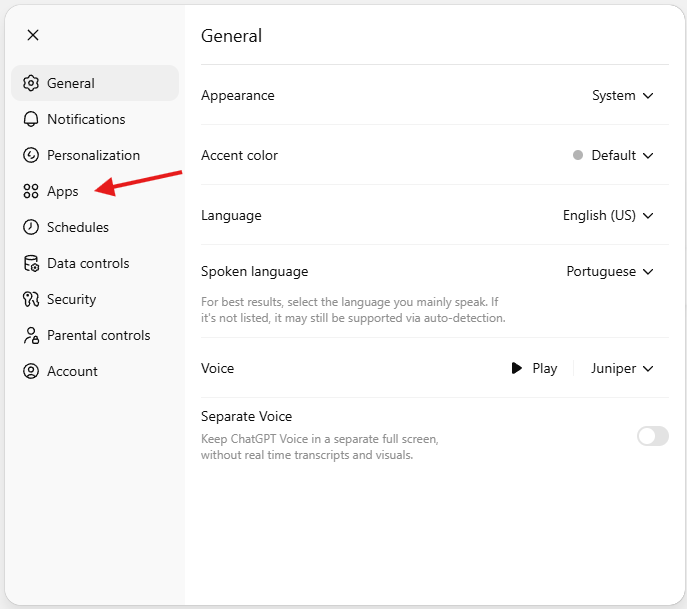Open the Language English (US) dropdown
This screenshot has width=687, height=609.
click(x=608, y=215)
